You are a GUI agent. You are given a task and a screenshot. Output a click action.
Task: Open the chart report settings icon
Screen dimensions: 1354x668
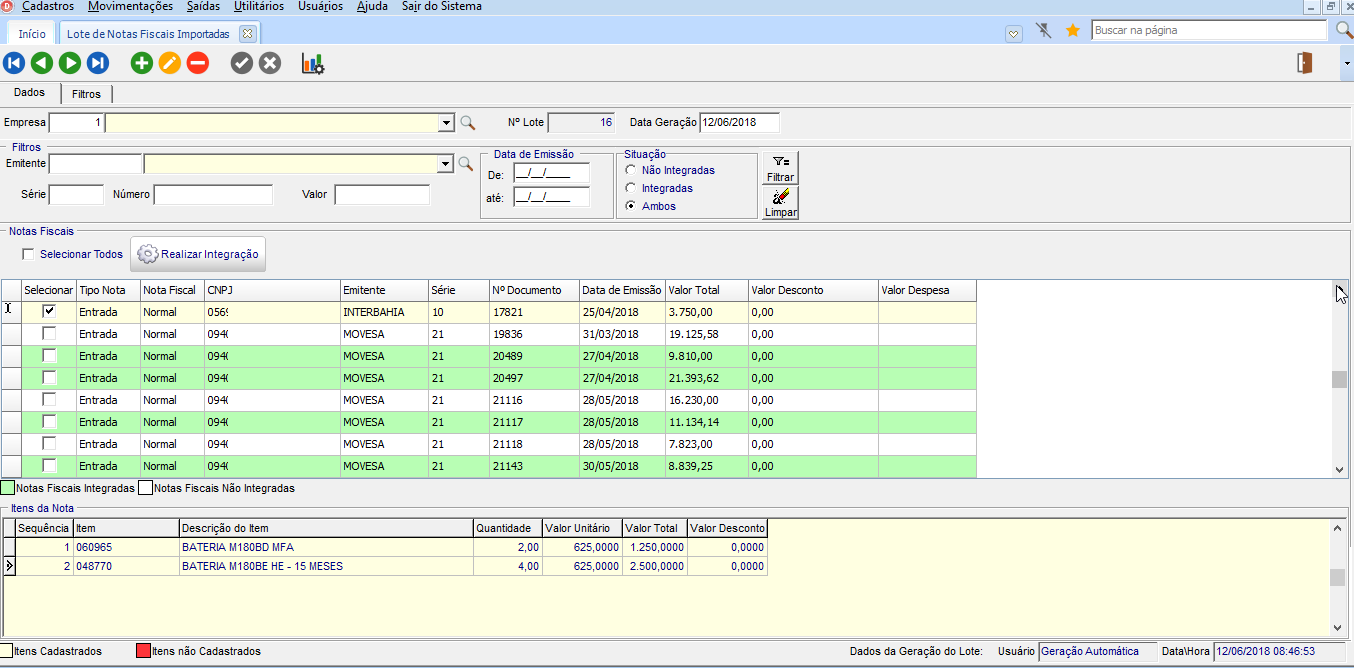313,64
